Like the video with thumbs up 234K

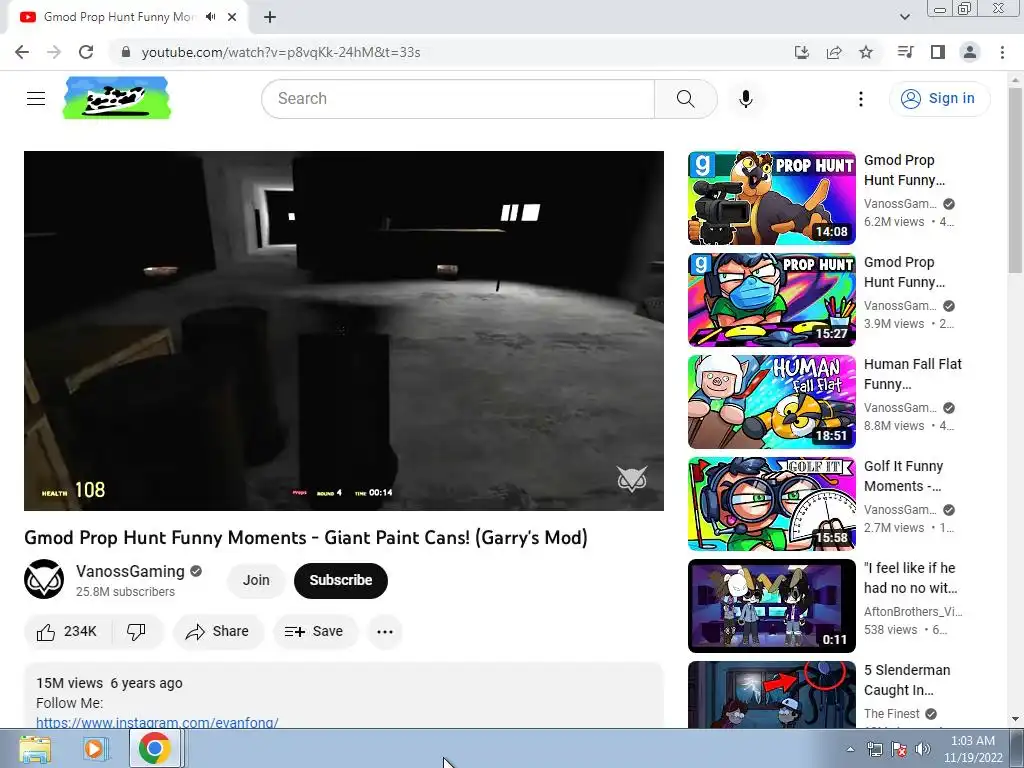click(67, 632)
